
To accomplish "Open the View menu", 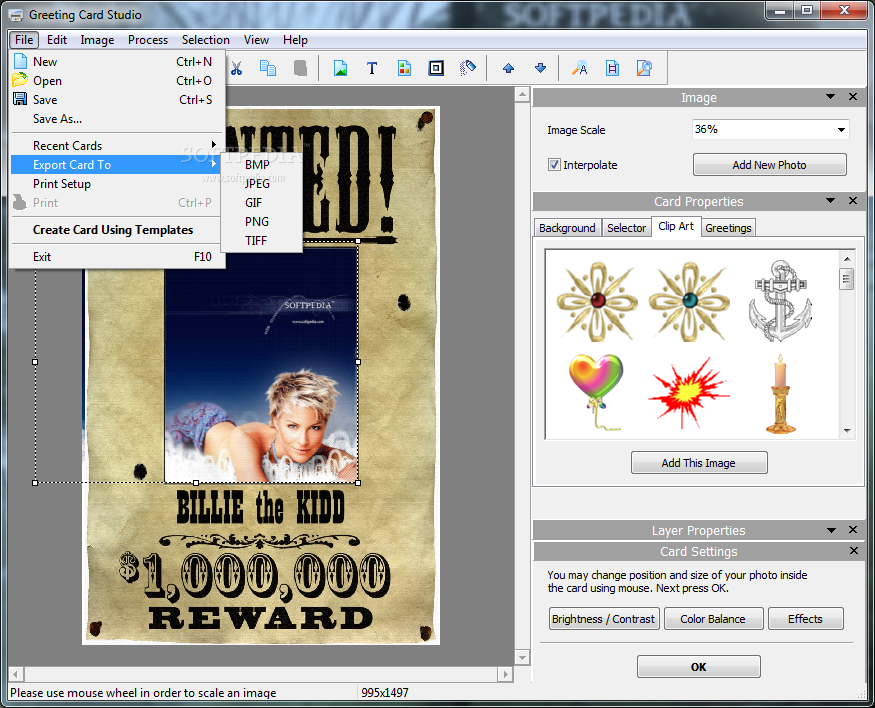I will (256, 40).
